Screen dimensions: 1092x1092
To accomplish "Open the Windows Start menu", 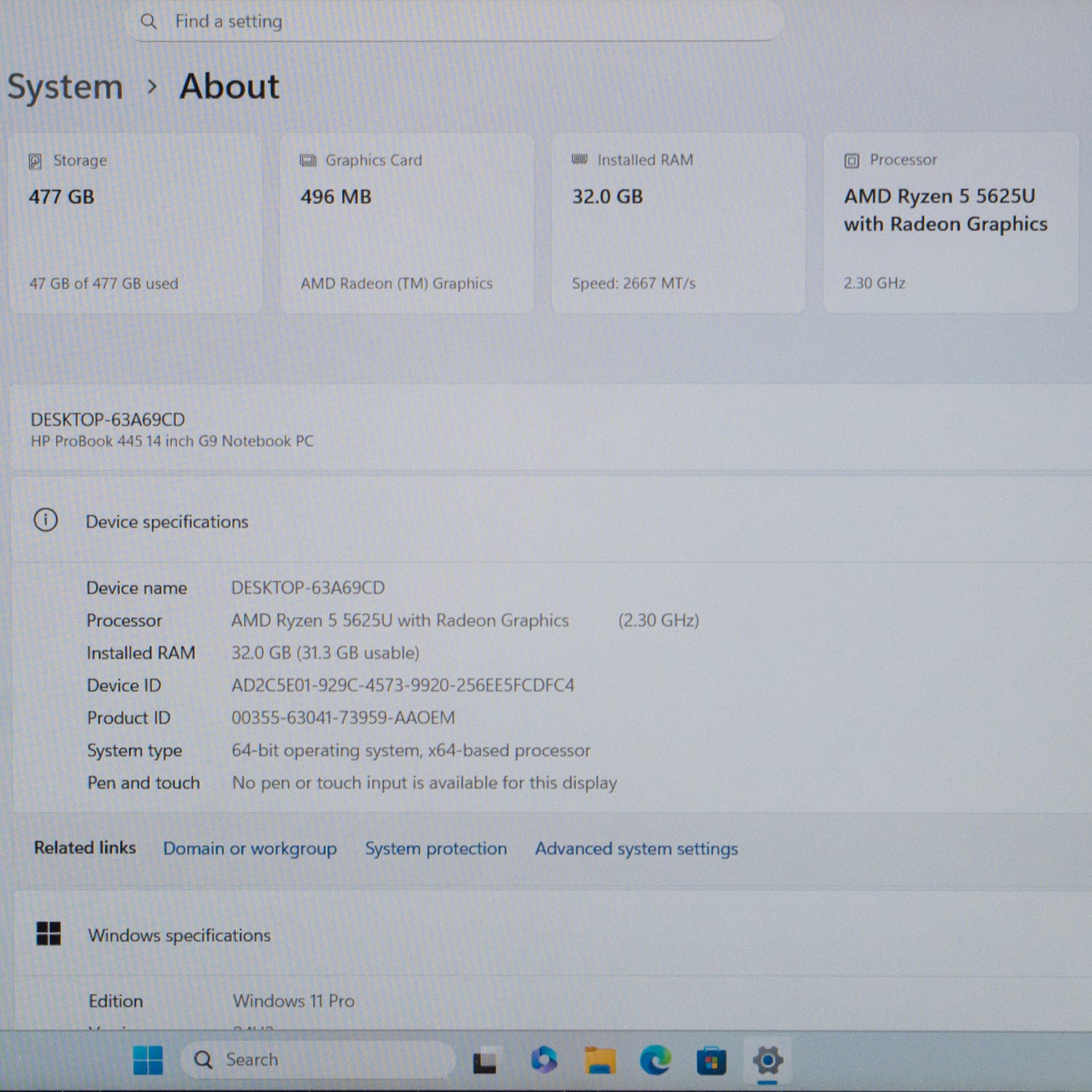I will tap(149, 1060).
